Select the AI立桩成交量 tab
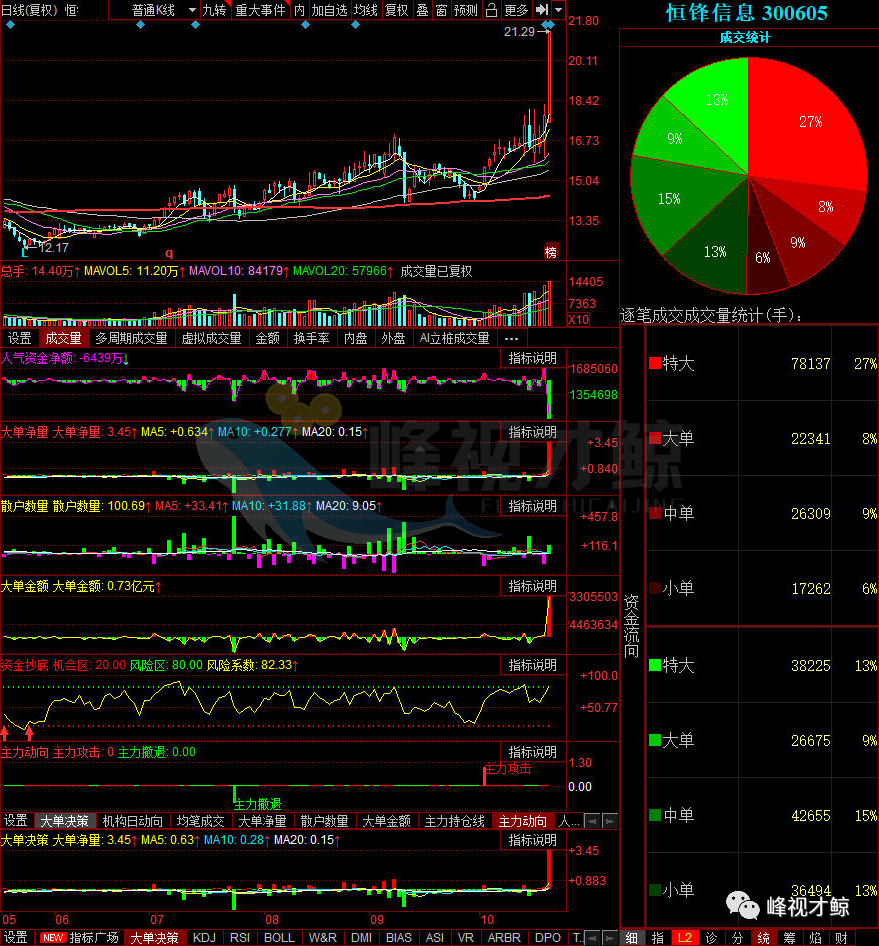This screenshot has width=879, height=946. (454, 338)
